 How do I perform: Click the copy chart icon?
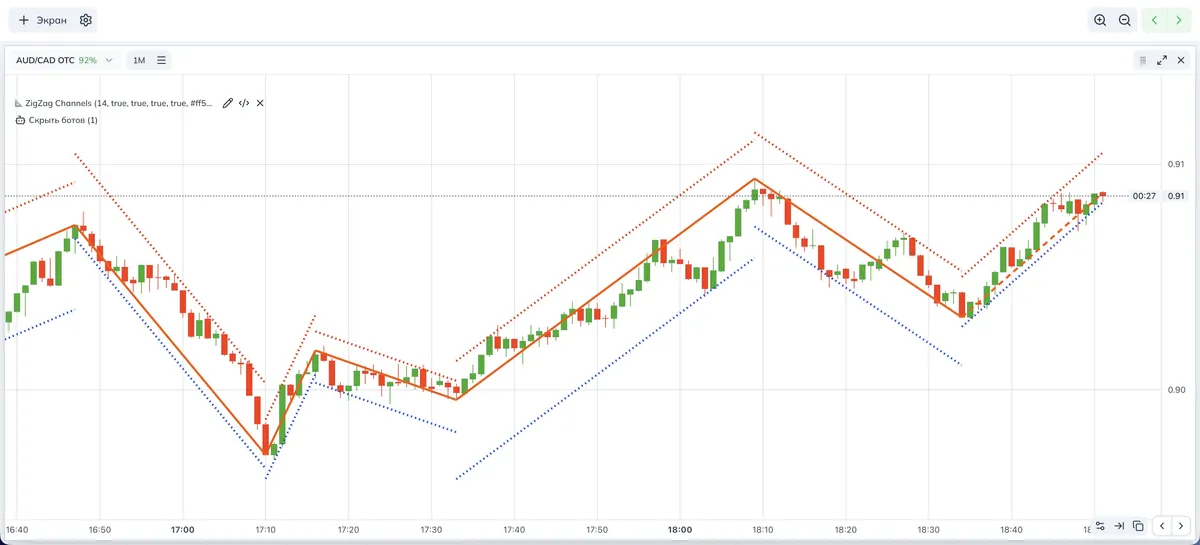pyautogui.click(x=1138, y=525)
